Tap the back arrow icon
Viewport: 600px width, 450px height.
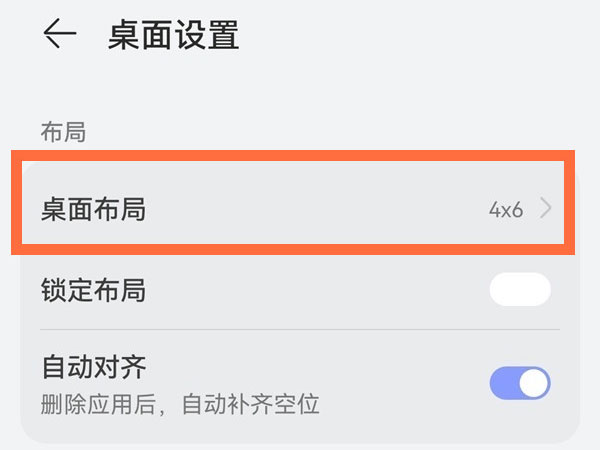(x=60, y=35)
